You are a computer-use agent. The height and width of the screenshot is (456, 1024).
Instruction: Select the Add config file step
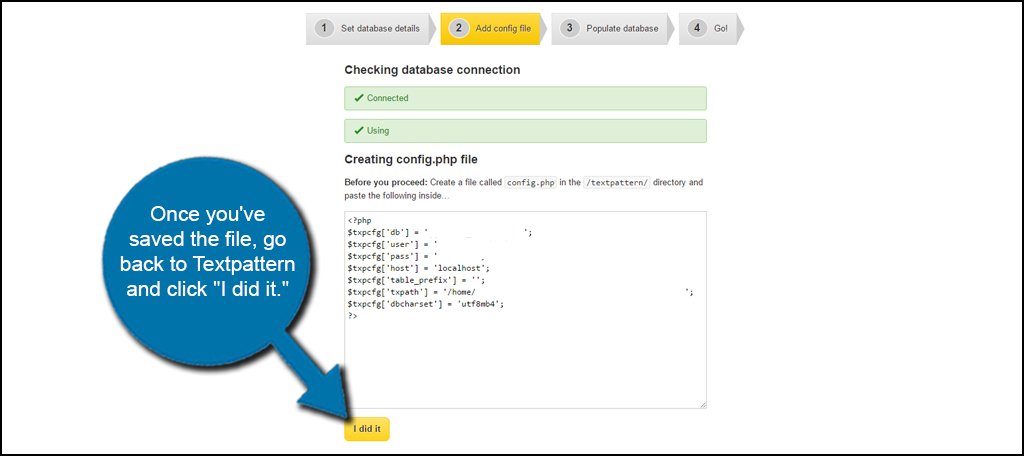point(493,28)
